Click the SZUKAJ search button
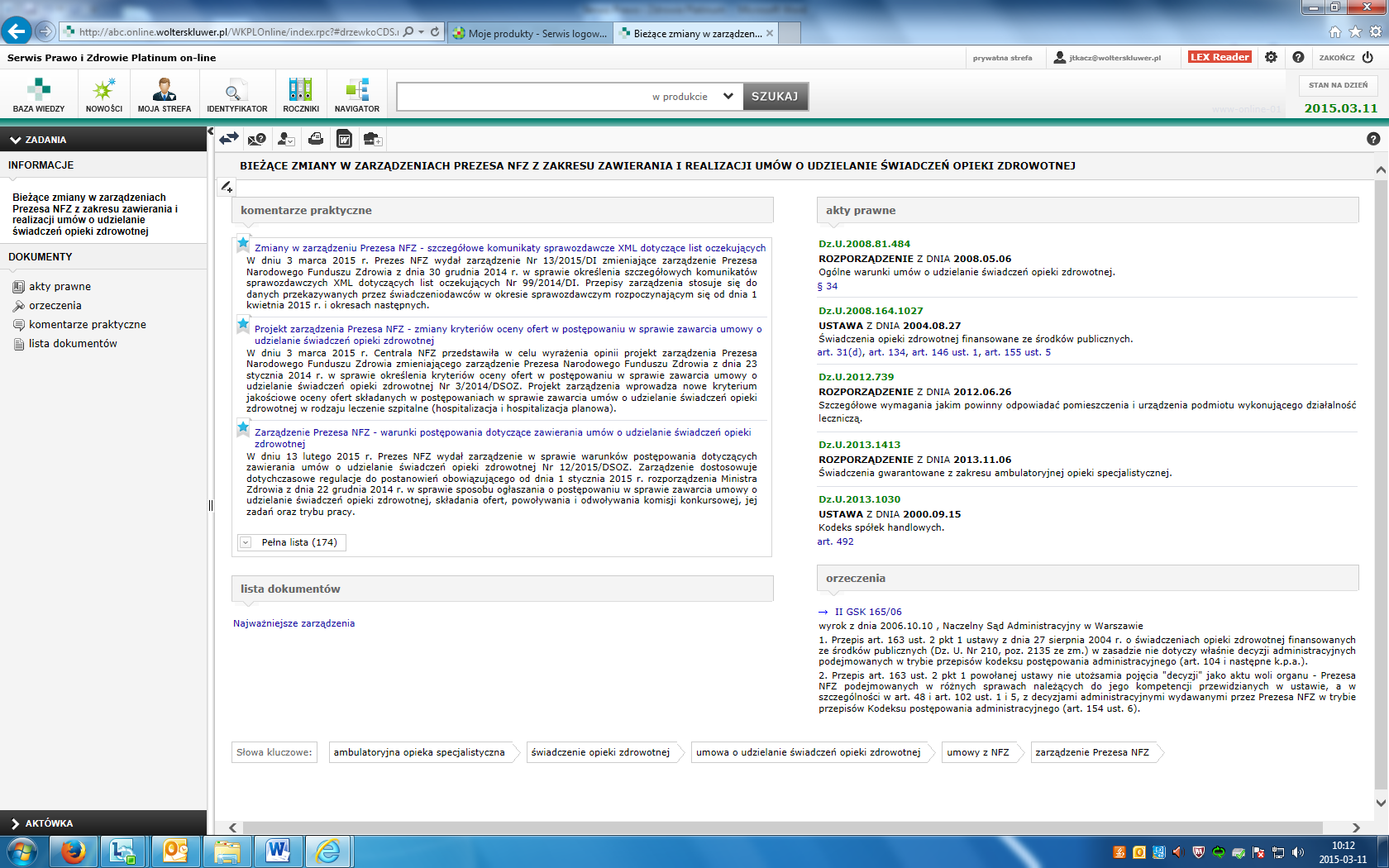The image size is (1389, 868). click(775, 96)
